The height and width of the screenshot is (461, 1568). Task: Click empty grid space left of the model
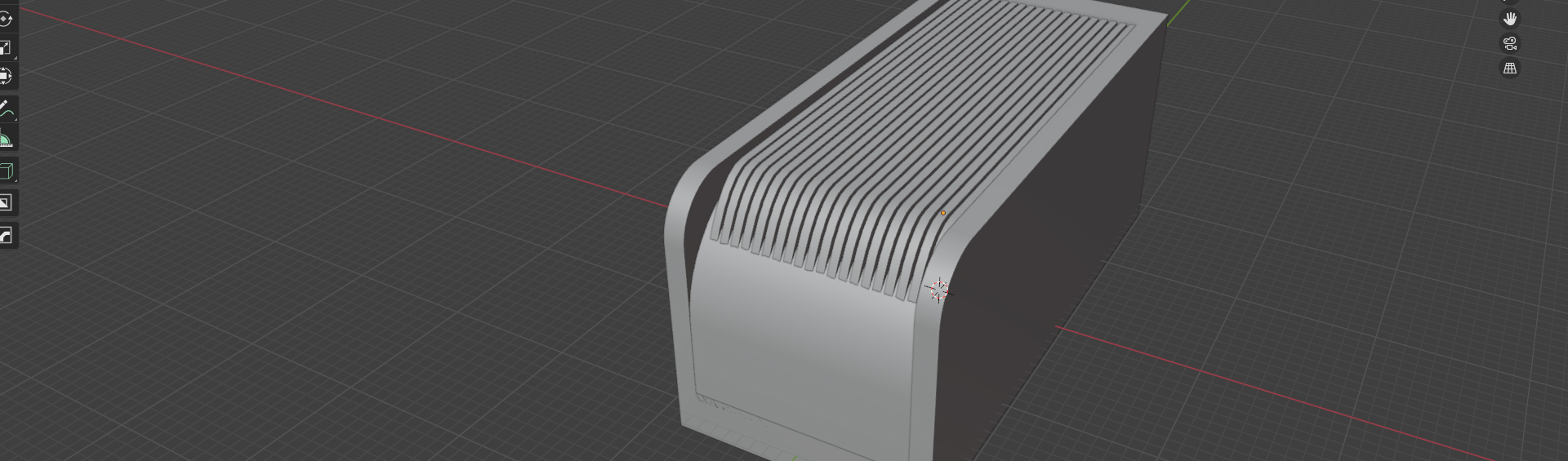(327, 286)
